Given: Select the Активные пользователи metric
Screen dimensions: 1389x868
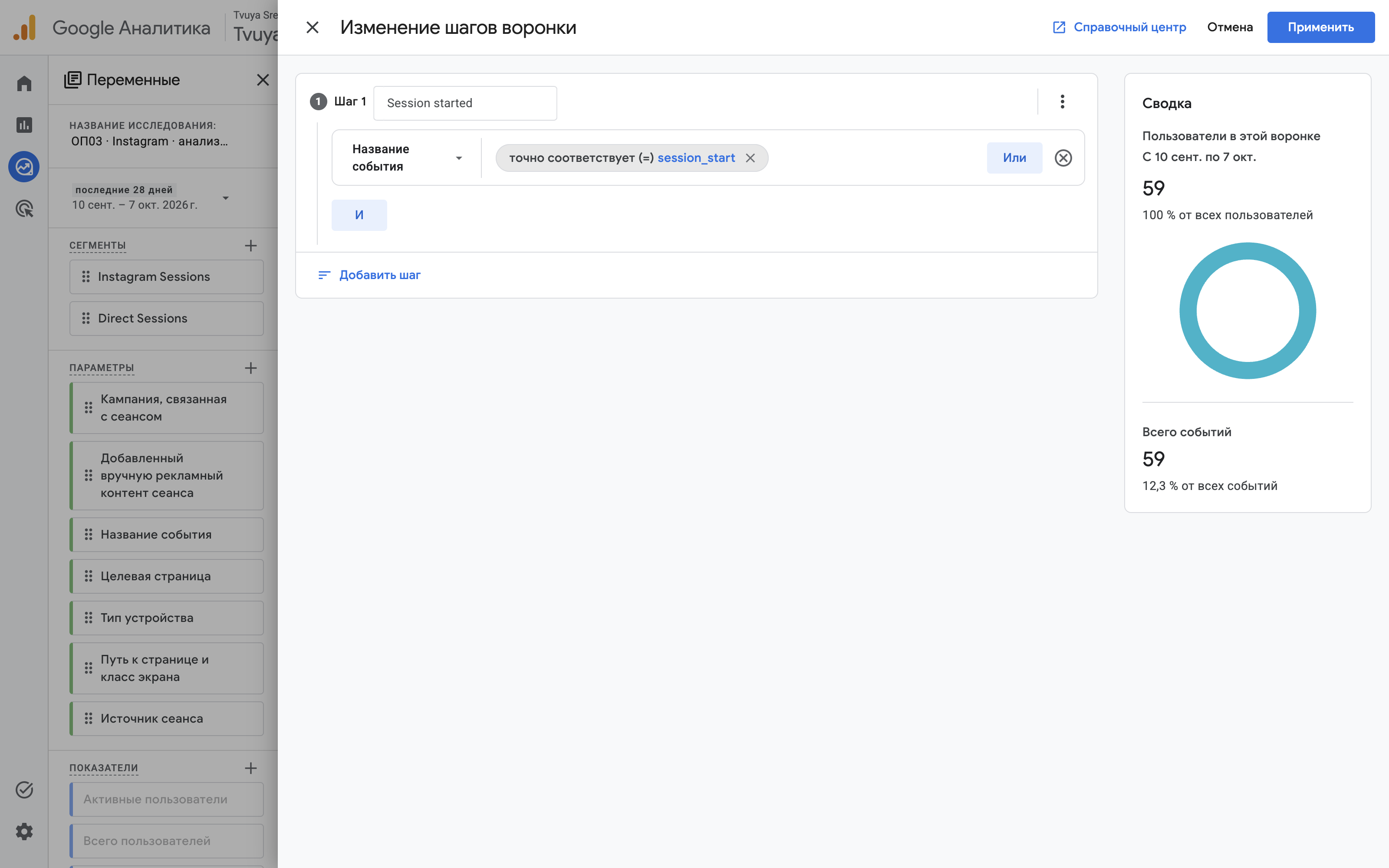Looking at the screenshot, I should (166, 799).
